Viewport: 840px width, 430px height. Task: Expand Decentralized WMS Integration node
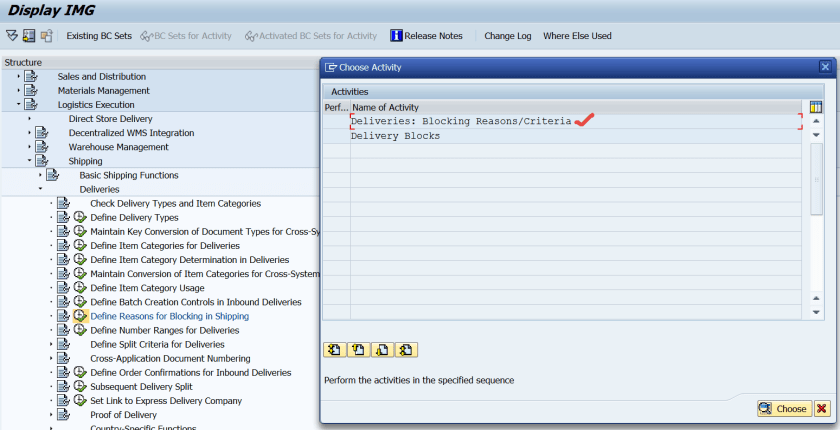point(29,133)
